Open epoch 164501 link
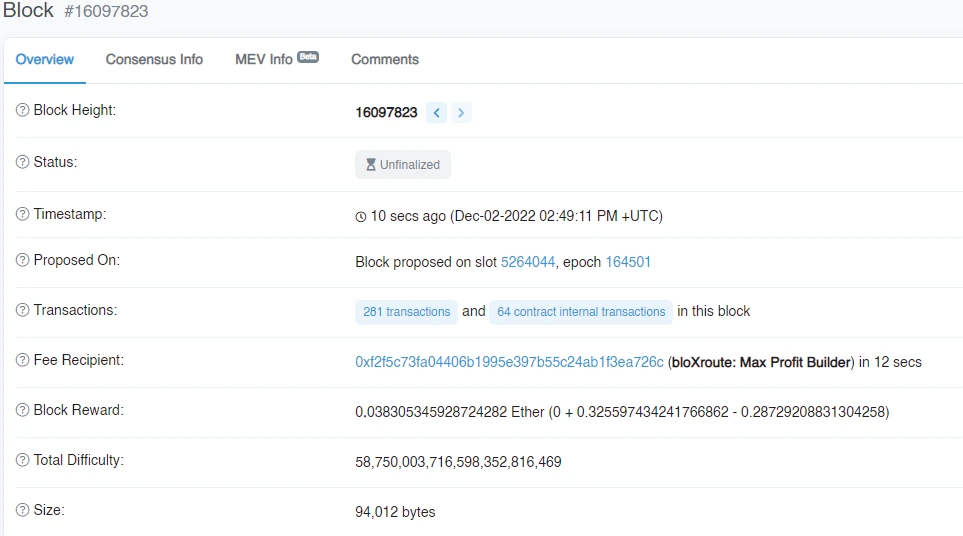 628,262
